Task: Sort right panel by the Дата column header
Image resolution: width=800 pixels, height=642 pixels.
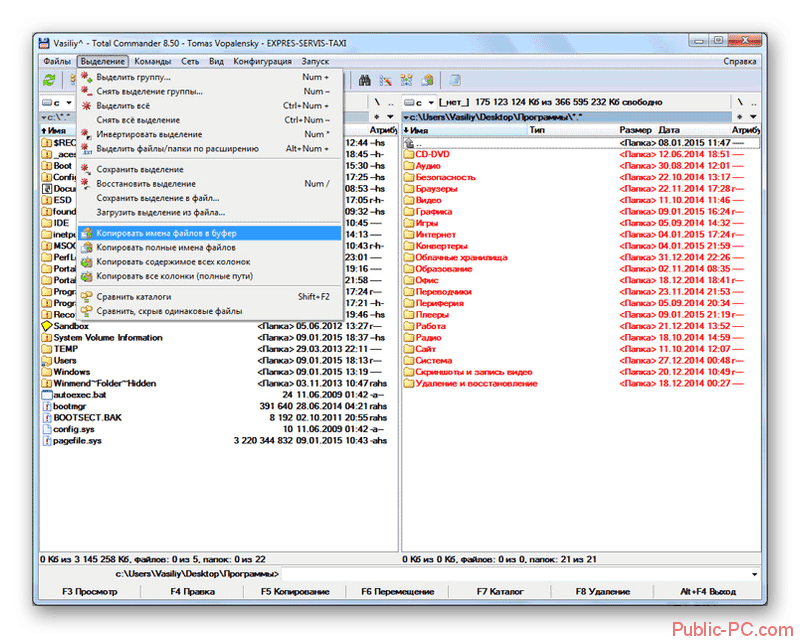Action: point(692,130)
